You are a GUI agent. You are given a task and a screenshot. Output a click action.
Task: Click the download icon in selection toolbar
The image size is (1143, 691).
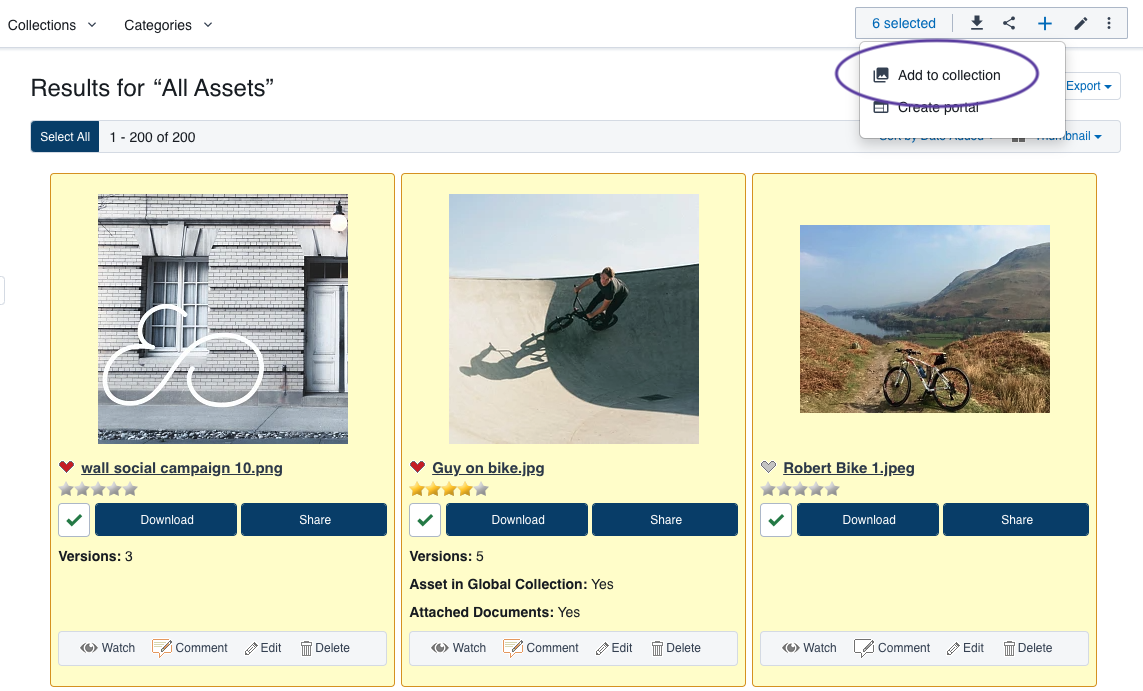[x=977, y=24]
